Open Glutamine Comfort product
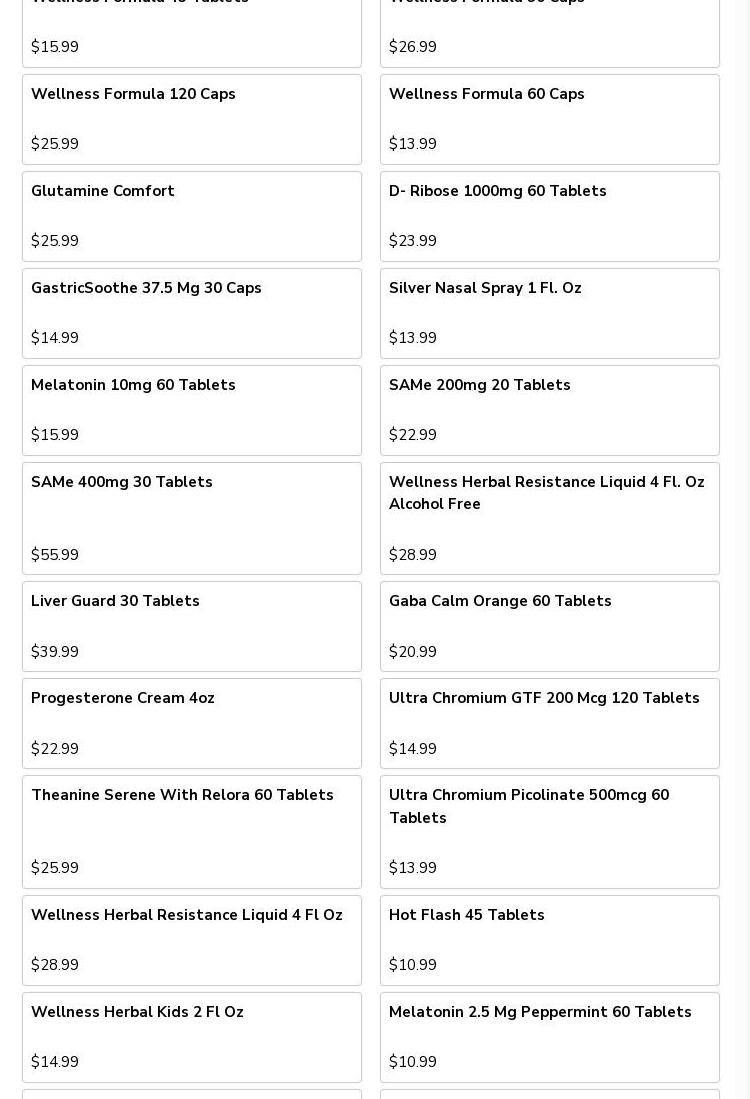The image size is (750, 1099). 192,217
